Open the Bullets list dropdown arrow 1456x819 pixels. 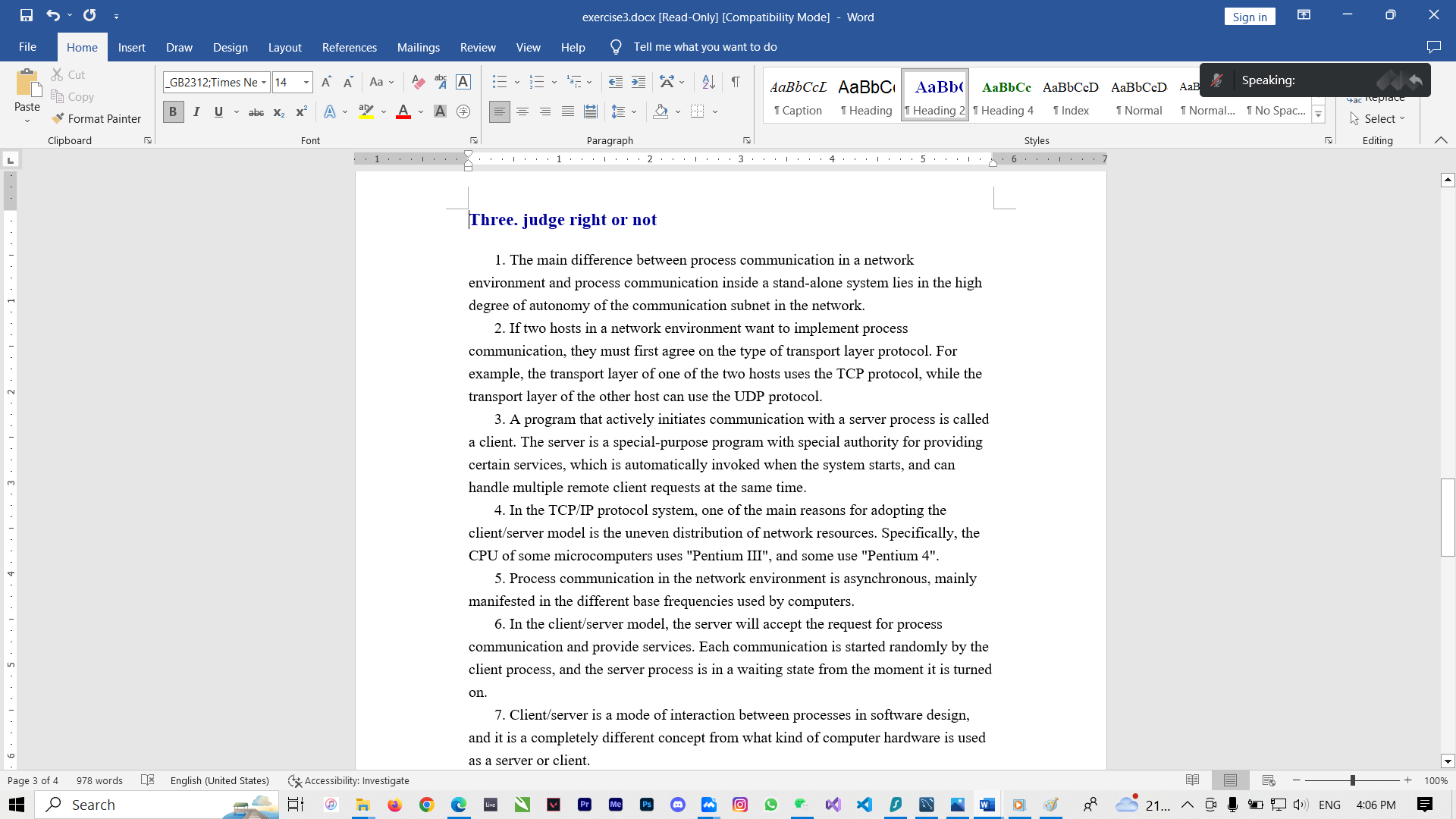(517, 82)
